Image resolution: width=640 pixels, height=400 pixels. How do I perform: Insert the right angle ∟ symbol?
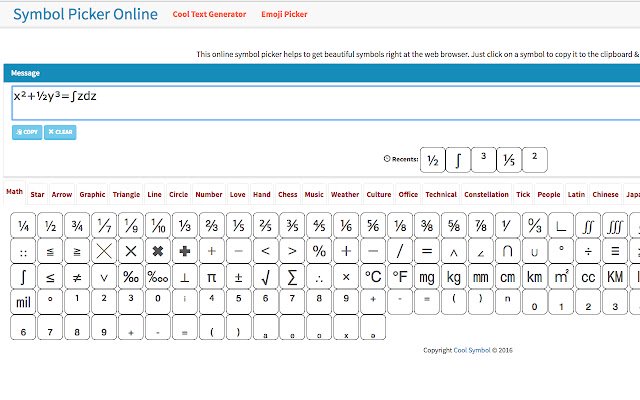pos(561,225)
